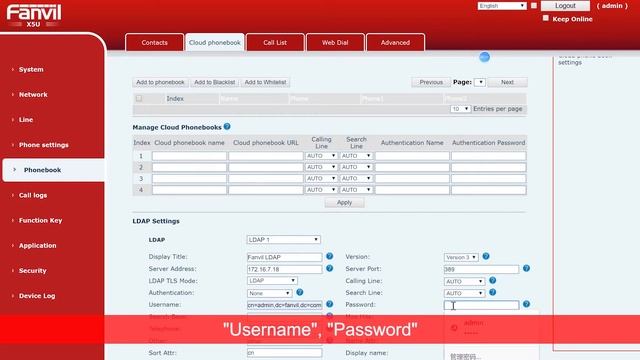Viewport: 640px width, 360px height.
Task: Click help icon beside Version dropdown
Action: 486,256
